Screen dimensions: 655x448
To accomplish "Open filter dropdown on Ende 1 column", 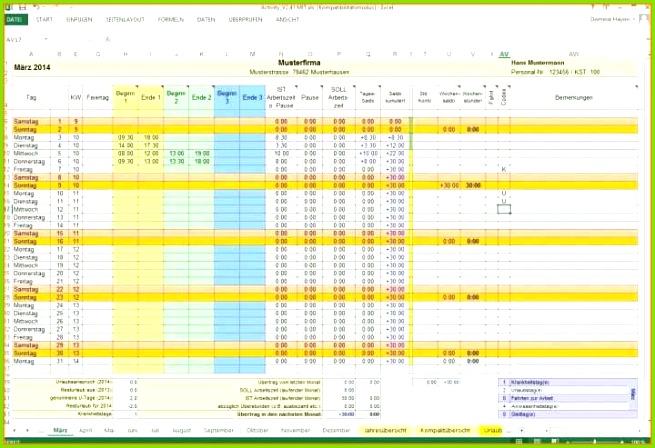I will pos(162,87).
